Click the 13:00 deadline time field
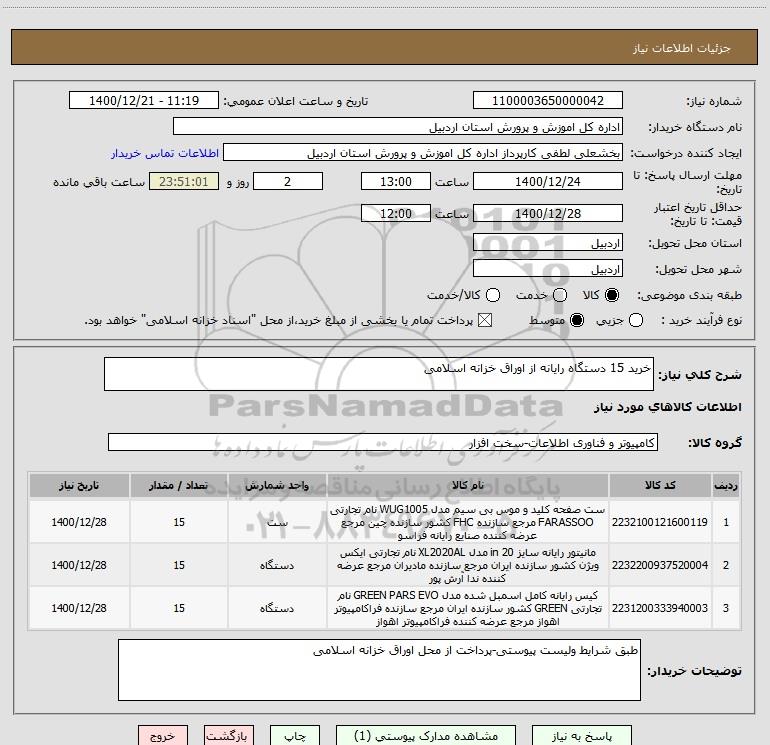The width and height of the screenshot is (770, 745). [x=396, y=181]
